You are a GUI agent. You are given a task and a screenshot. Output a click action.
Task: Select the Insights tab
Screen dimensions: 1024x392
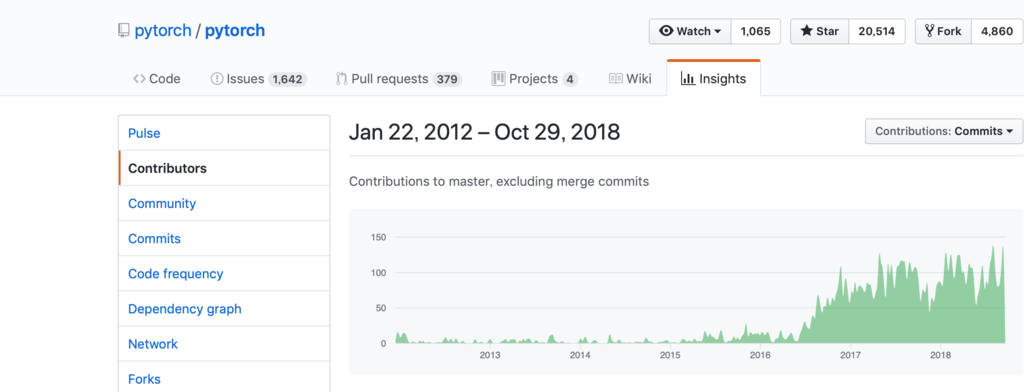(x=713, y=79)
